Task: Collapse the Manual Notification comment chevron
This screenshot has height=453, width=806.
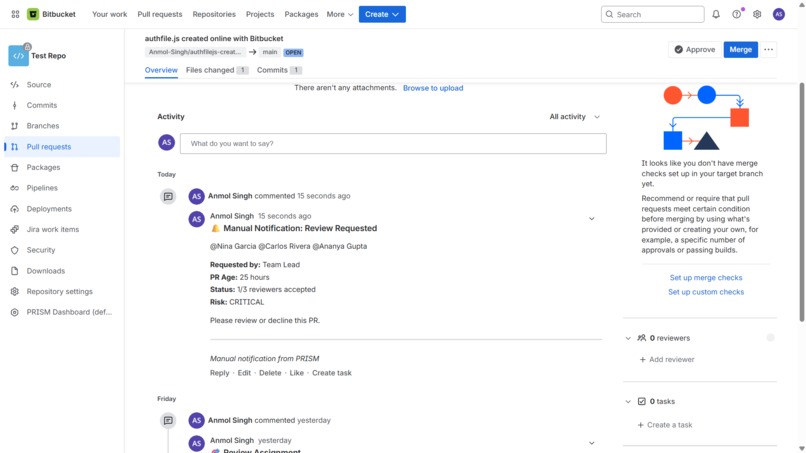Action: (x=592, y=219)
